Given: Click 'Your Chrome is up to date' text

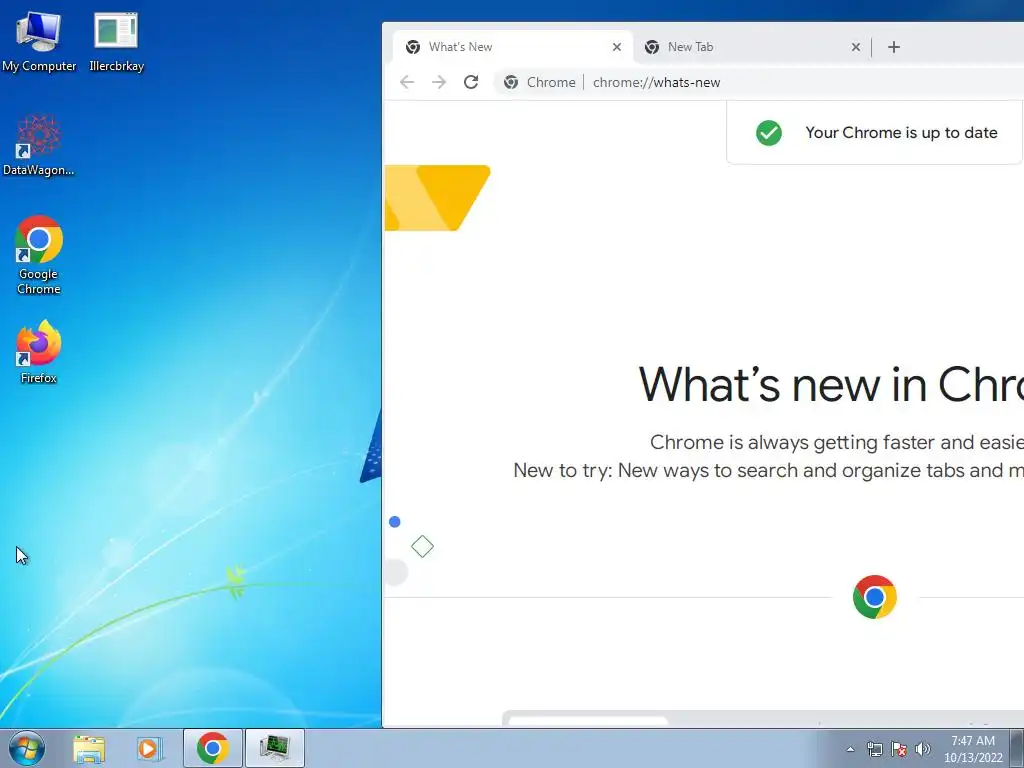Looking at the screenshot, I should tap(901, 133).
